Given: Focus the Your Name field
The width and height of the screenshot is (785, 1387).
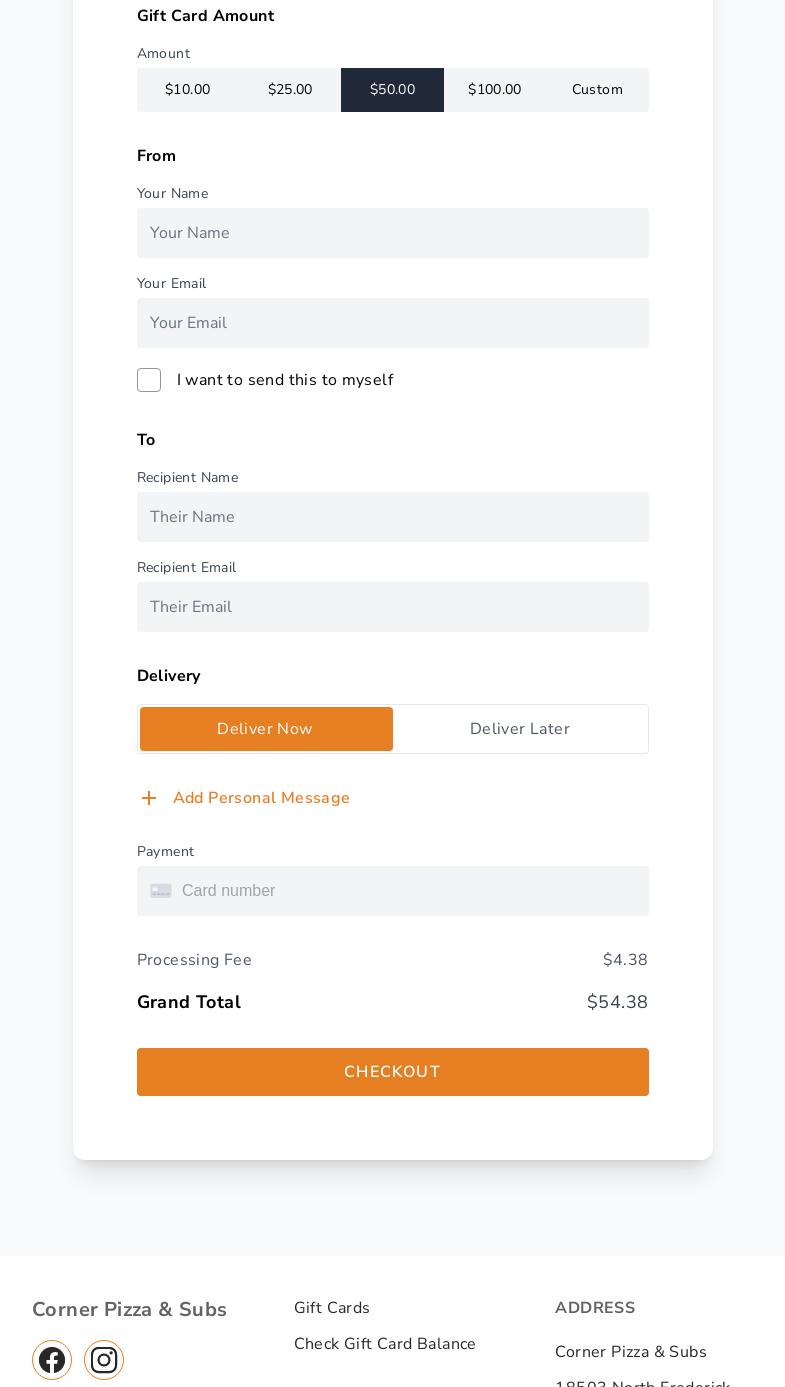Looking at the screenshot, I should (393, 233).
